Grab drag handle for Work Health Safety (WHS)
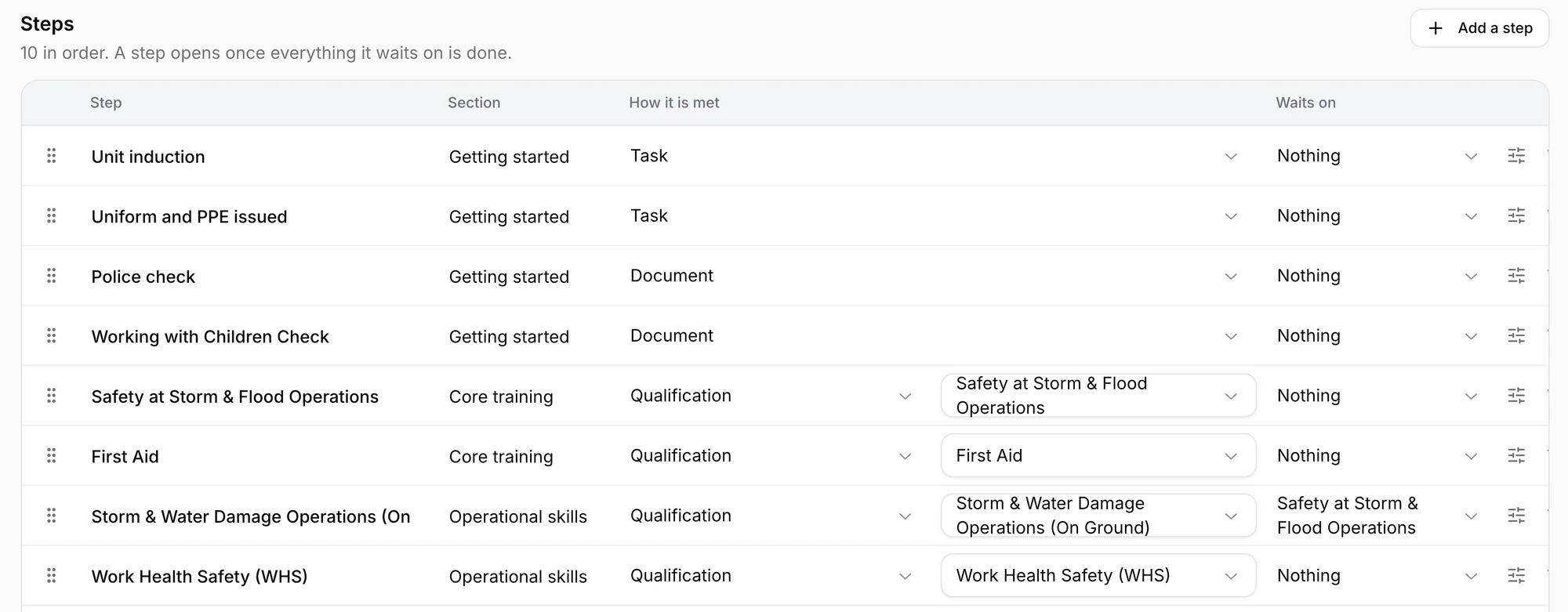This screenshot has width=1568, height=612. 52,576
